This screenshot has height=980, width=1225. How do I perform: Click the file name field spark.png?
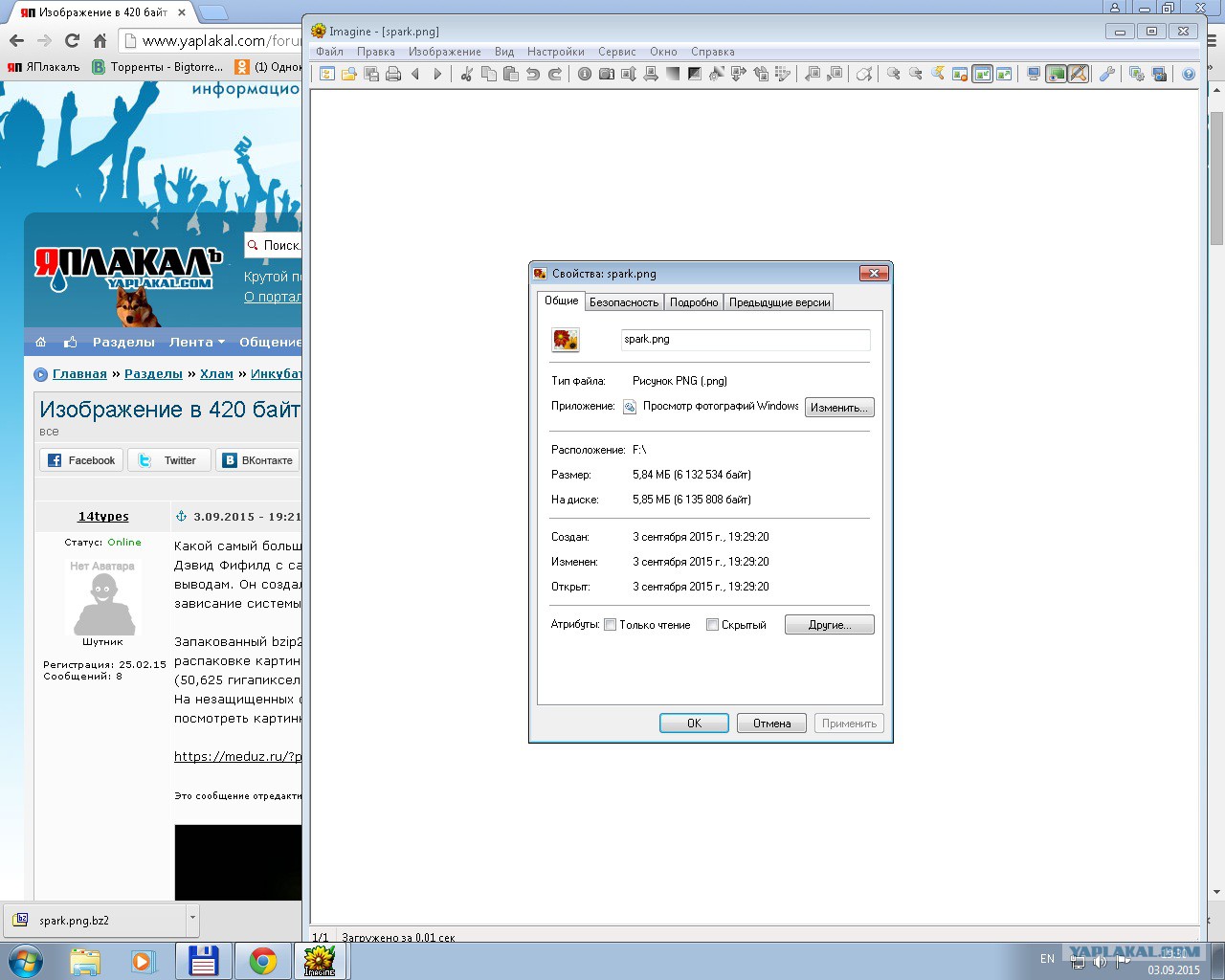tap(746, 340)
